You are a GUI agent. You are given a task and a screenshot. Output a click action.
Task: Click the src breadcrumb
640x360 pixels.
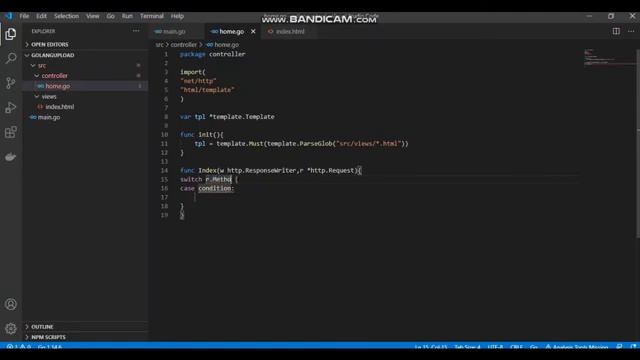(159, 44)
